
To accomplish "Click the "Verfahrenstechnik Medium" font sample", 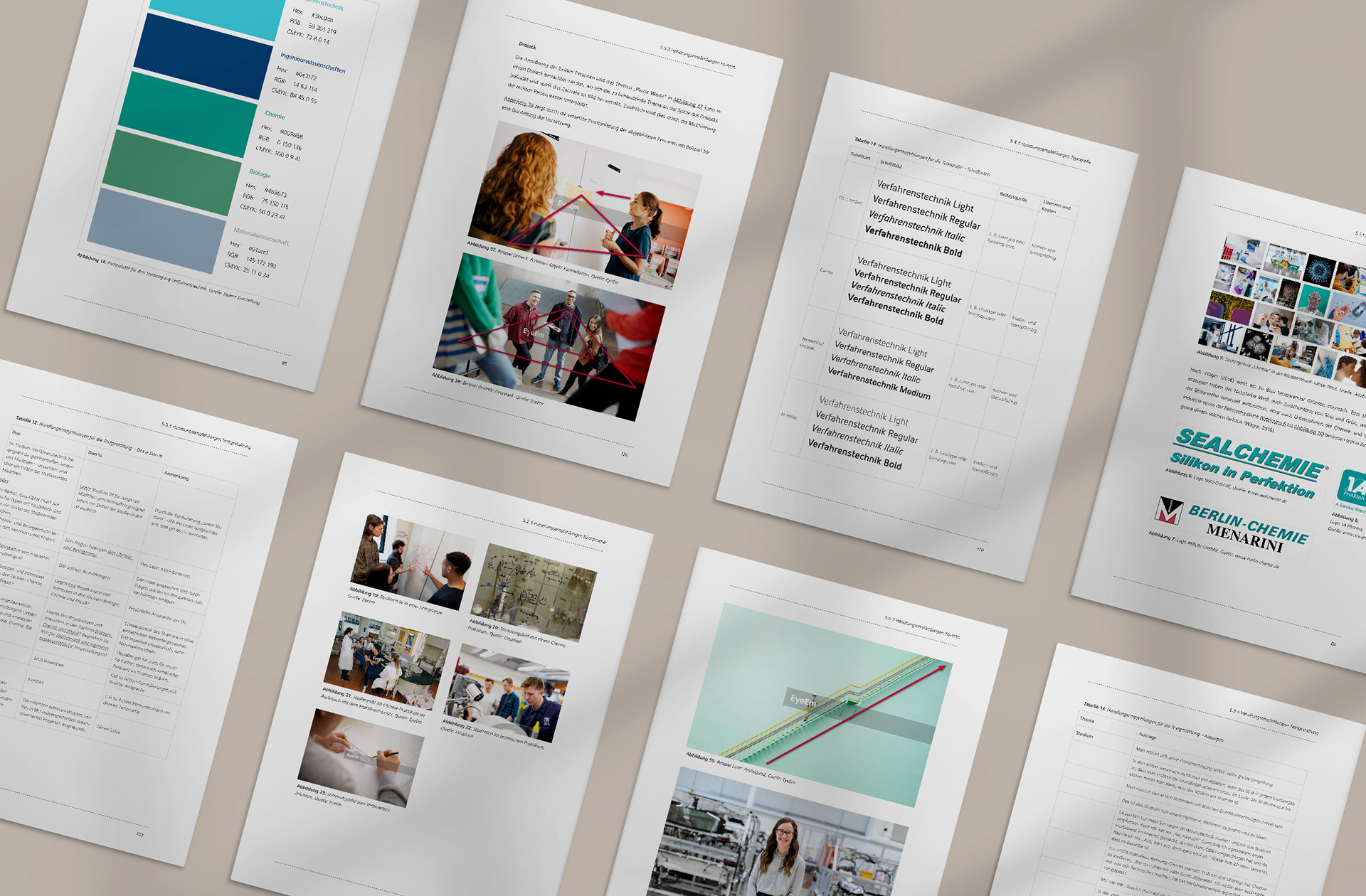I will click(x=879, y=383).
